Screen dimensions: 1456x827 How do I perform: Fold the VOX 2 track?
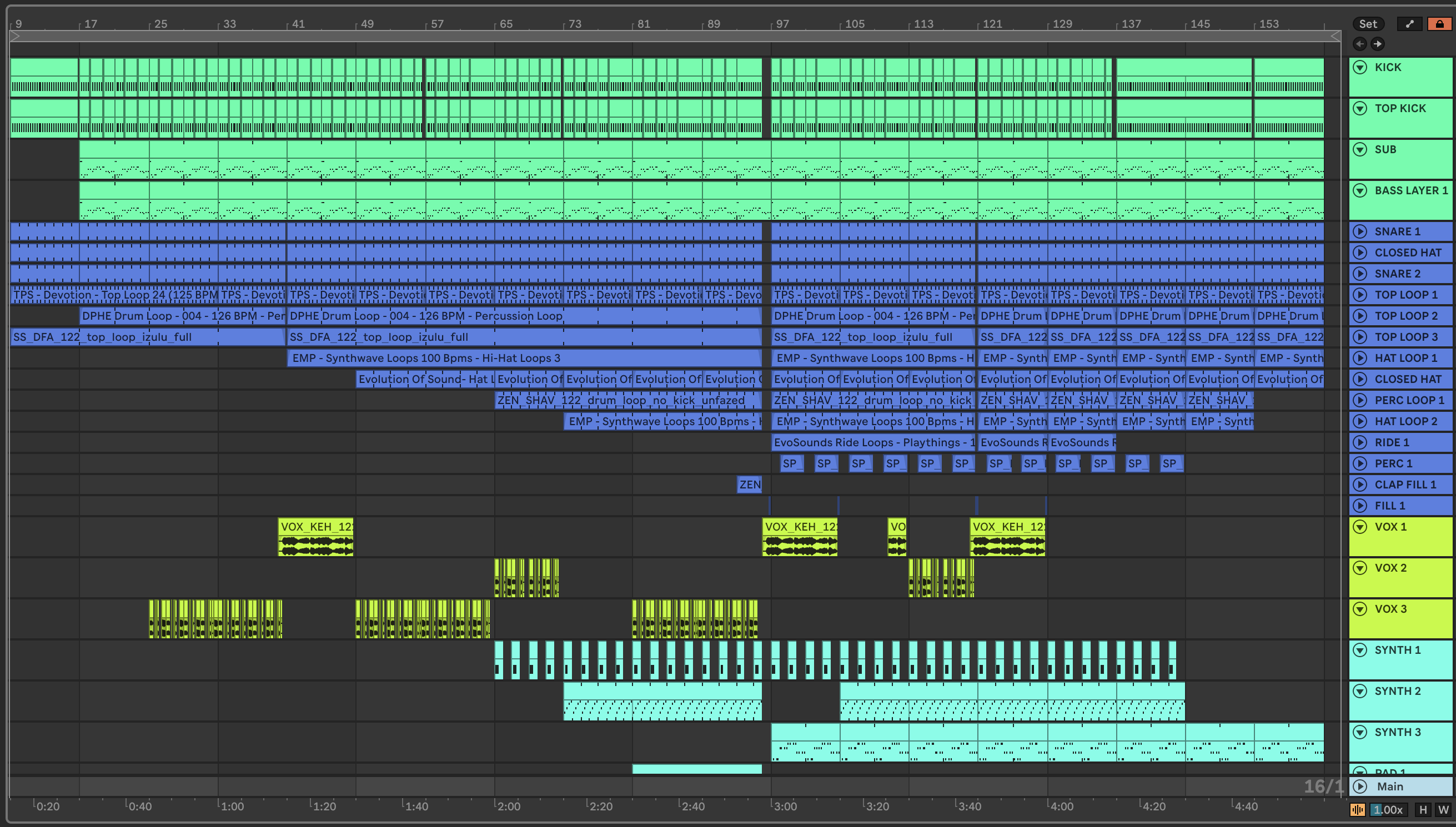pyautogui.click(x=1359, y=567)
